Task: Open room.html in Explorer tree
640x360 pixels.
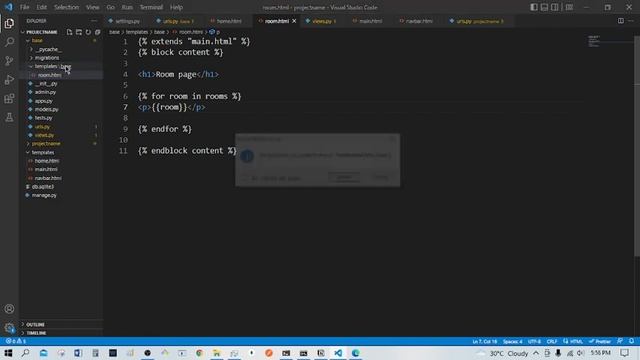Action: [x=49, y=75]
